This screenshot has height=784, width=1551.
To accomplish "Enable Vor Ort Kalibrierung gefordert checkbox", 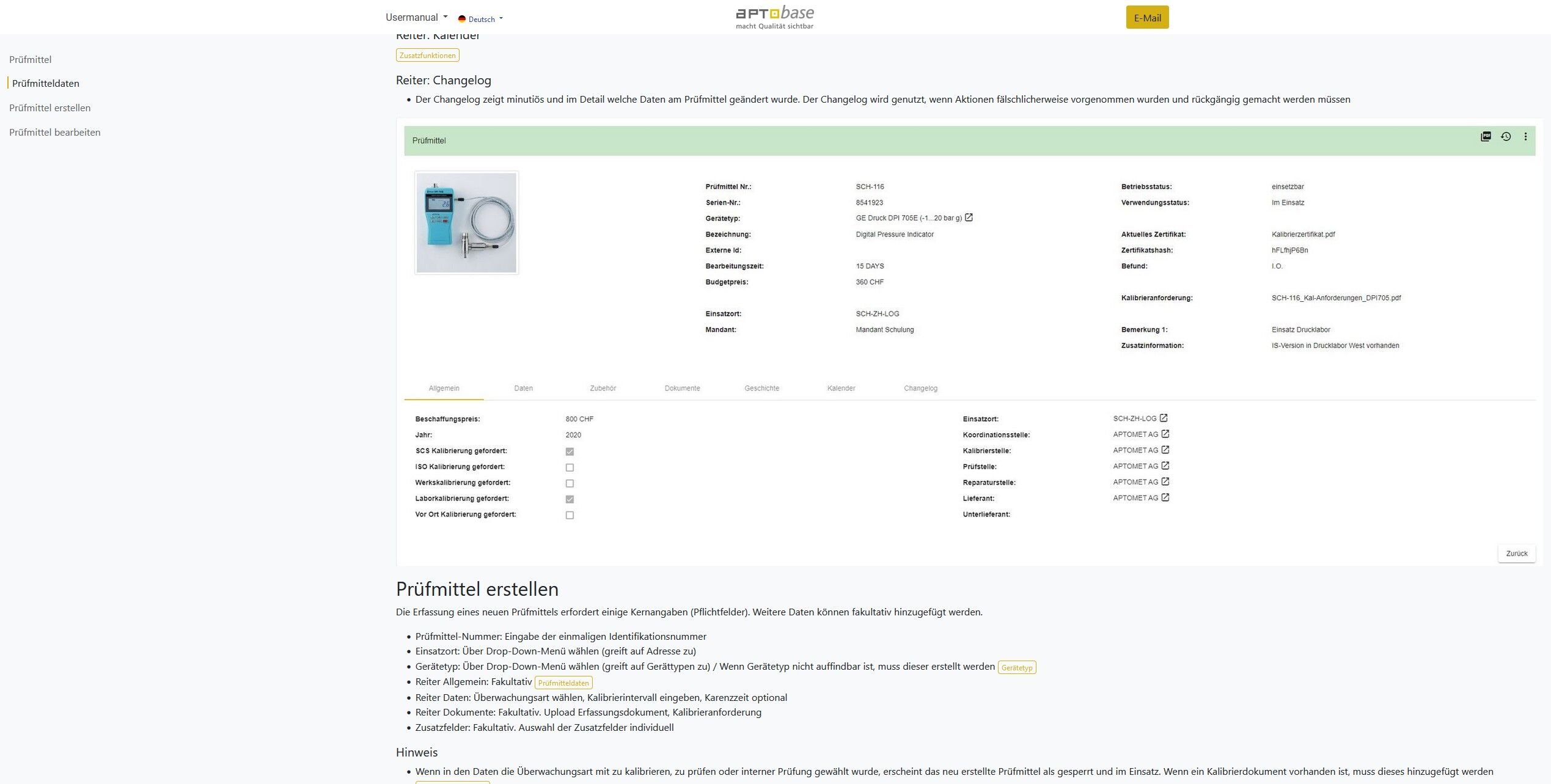I will click(570, 515).
